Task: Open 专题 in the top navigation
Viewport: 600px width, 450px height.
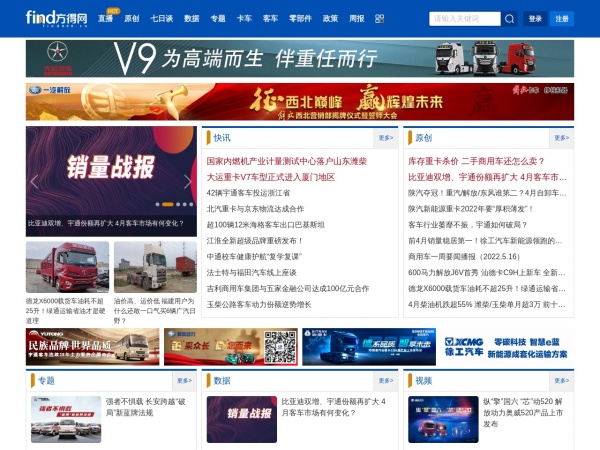Action: point(218,19)
